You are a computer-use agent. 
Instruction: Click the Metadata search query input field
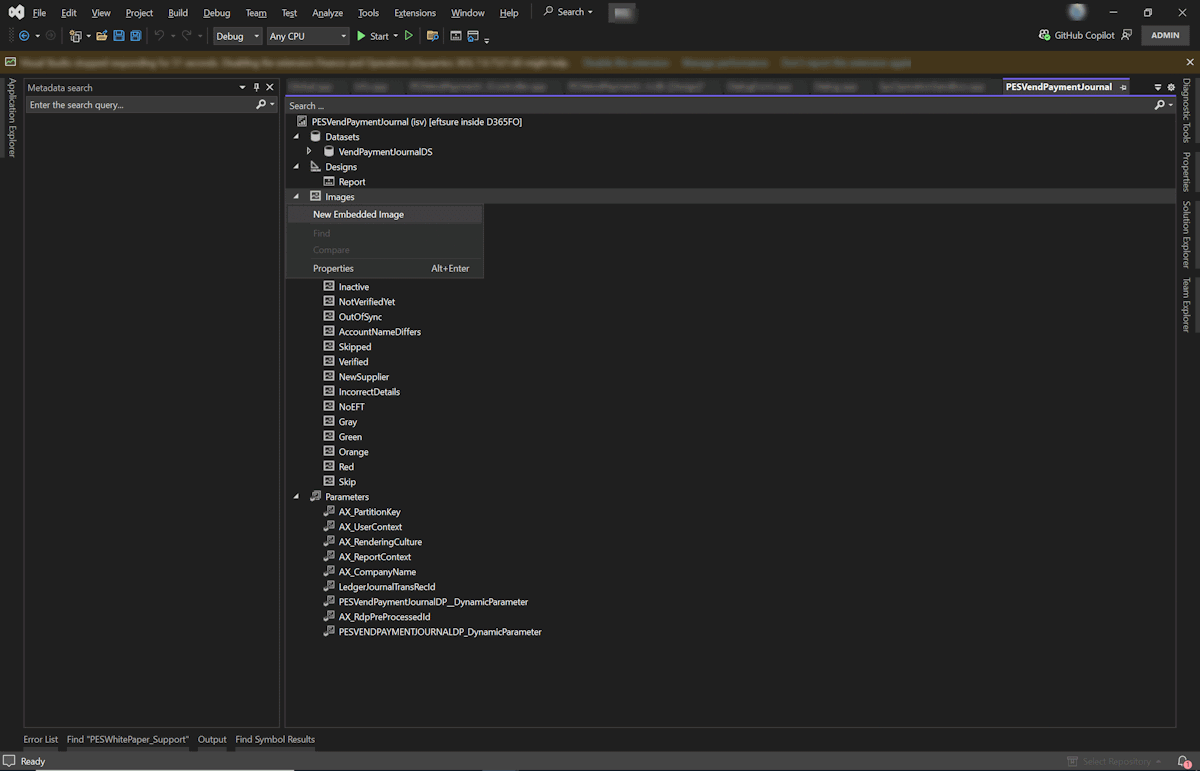(x=139, y=104)
